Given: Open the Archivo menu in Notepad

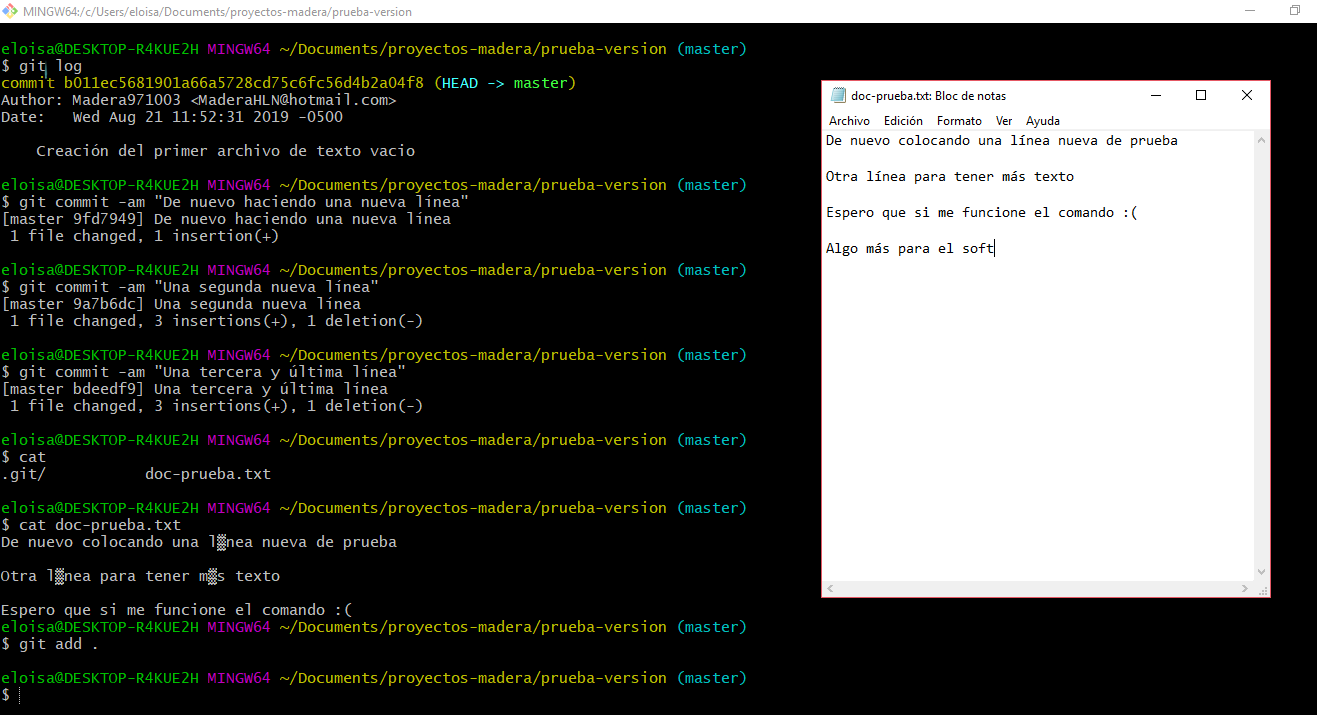Looking at the screenshot, I should pos(849,121).
